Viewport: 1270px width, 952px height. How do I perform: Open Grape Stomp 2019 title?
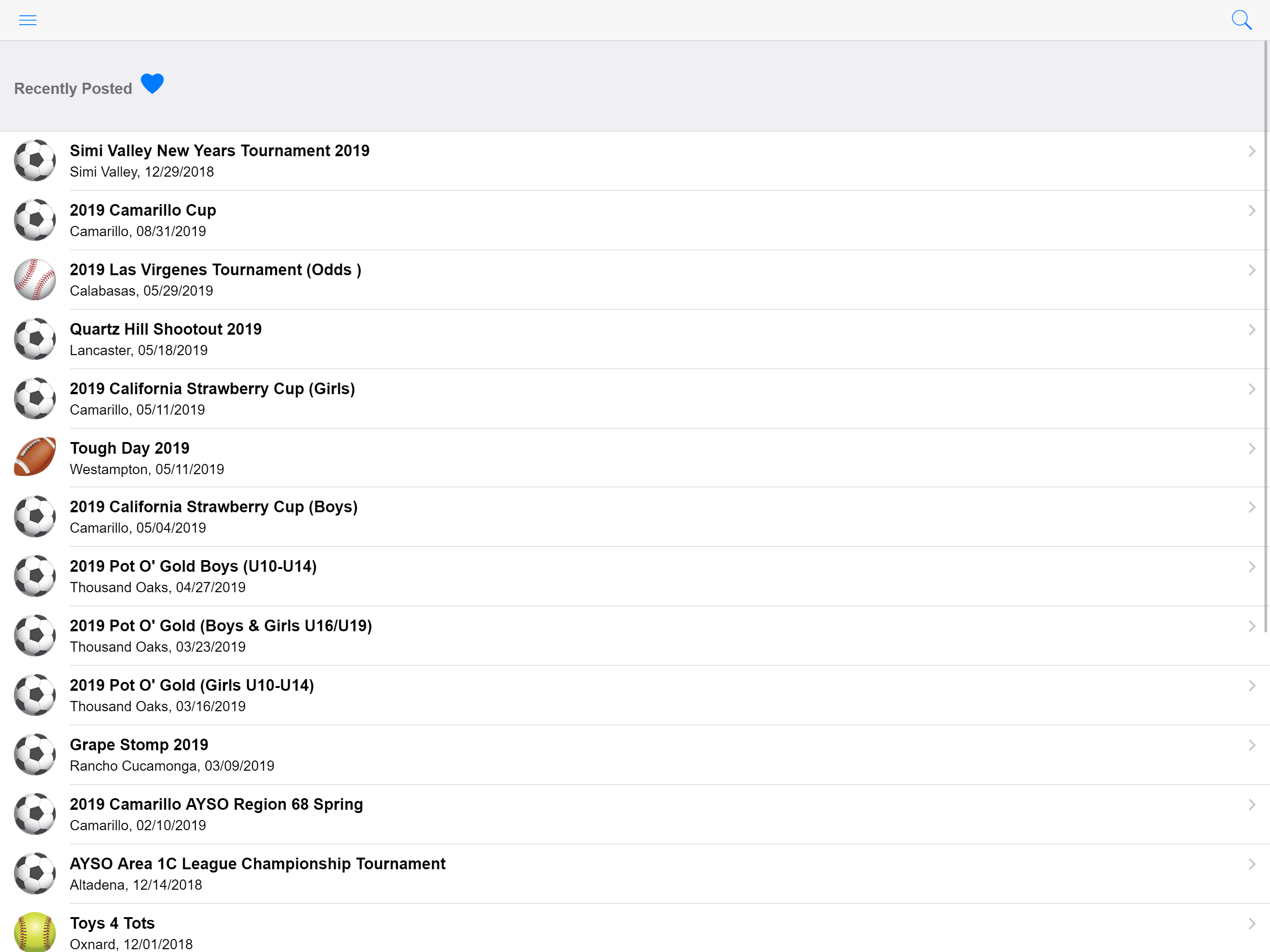coord(139,745)
